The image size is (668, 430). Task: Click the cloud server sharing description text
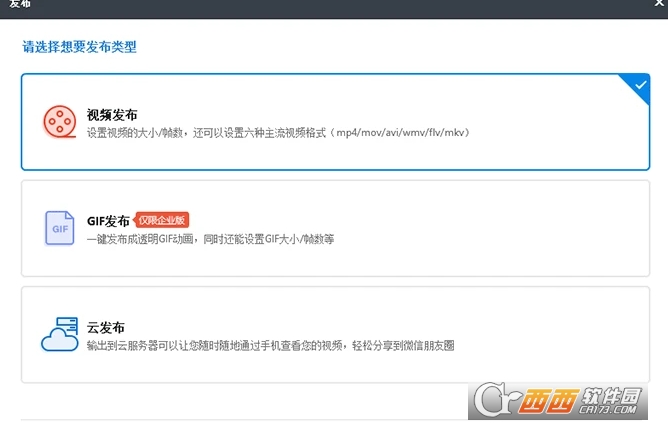tap(270, 345)
